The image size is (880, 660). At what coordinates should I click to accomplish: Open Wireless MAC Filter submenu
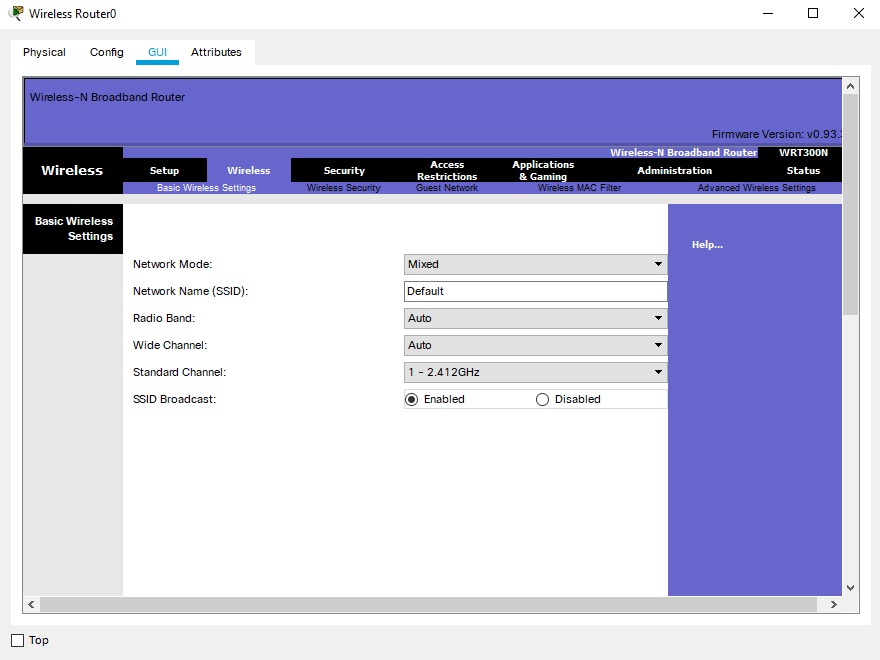click(579, 188)
